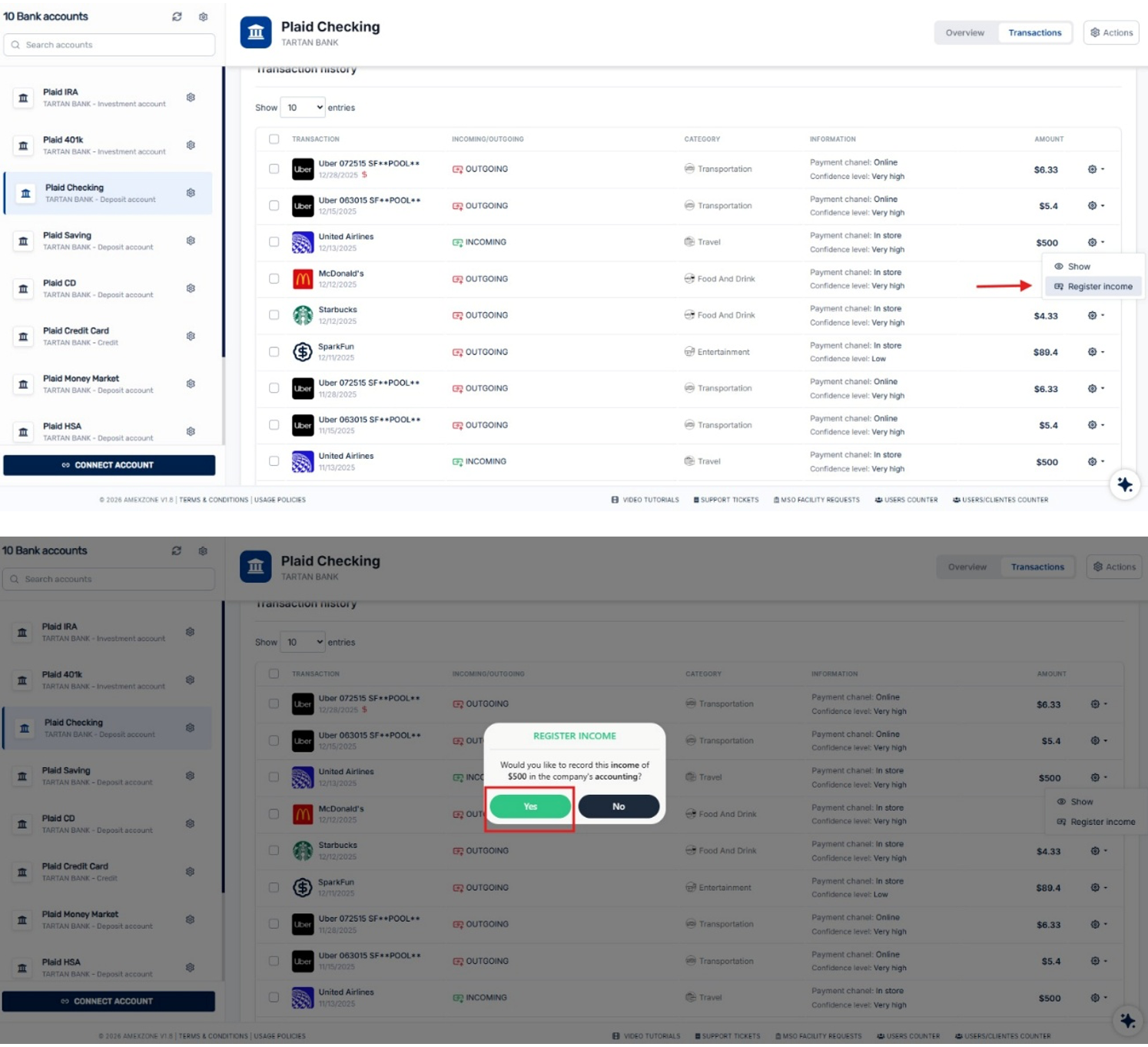
Task: Click the refresh bank accounts icon in the upper view
Action: pos(177,16)
